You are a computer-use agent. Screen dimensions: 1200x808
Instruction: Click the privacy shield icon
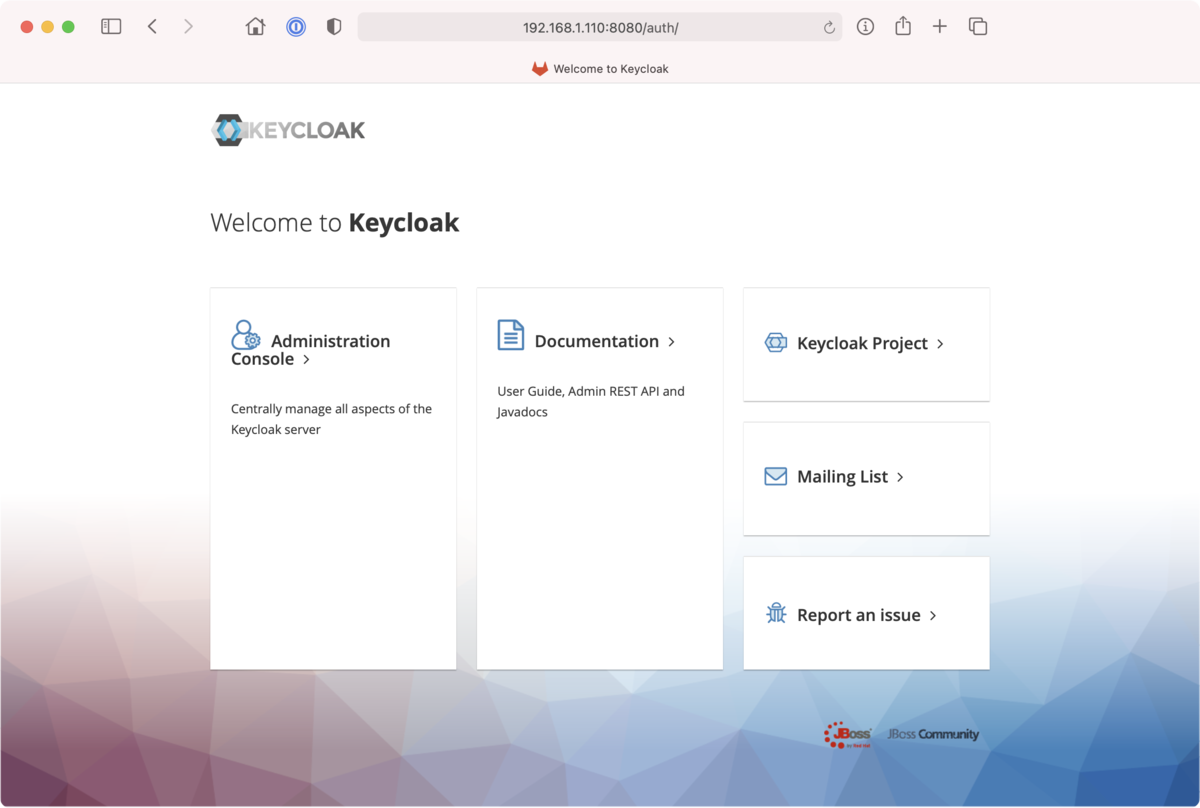[334, 27]
